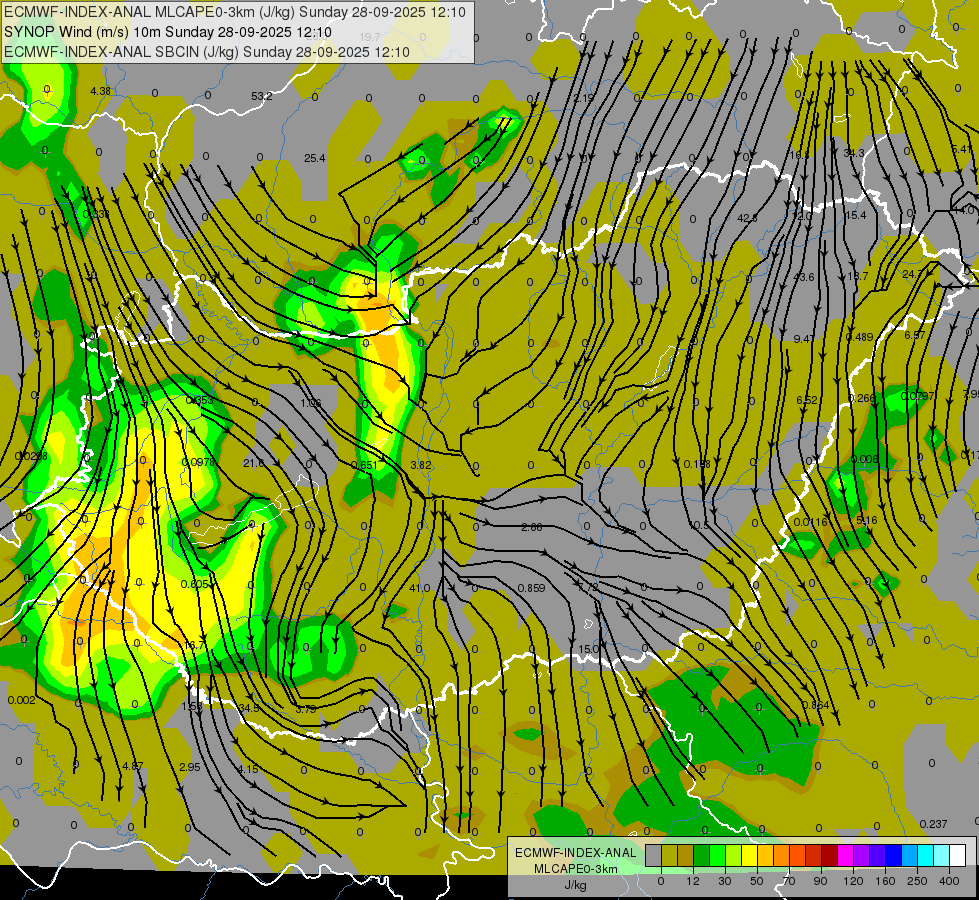Click the map value 4.87

[132, 766]
